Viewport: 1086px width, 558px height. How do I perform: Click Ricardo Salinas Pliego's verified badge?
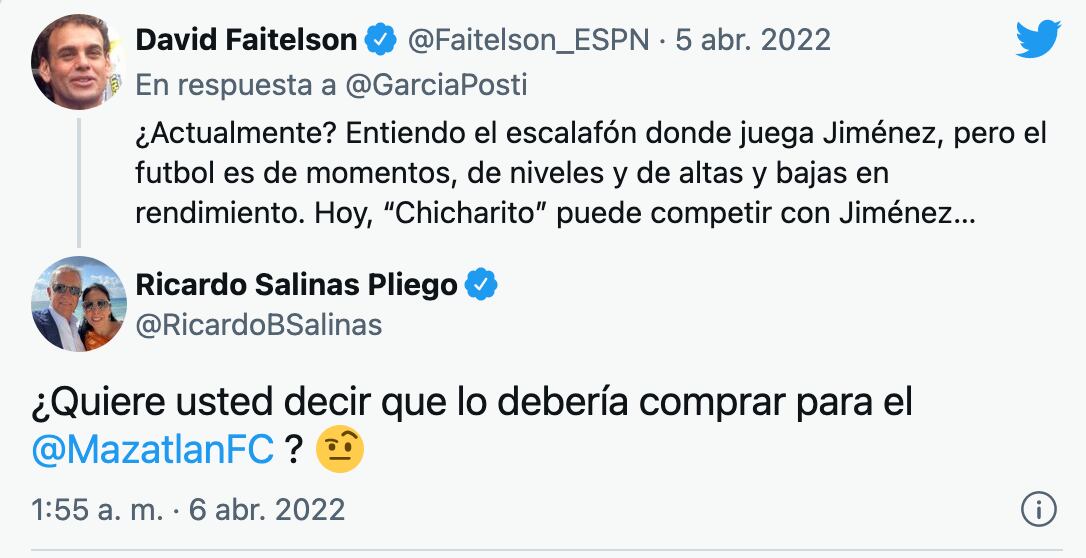click(x=482, y=285)
